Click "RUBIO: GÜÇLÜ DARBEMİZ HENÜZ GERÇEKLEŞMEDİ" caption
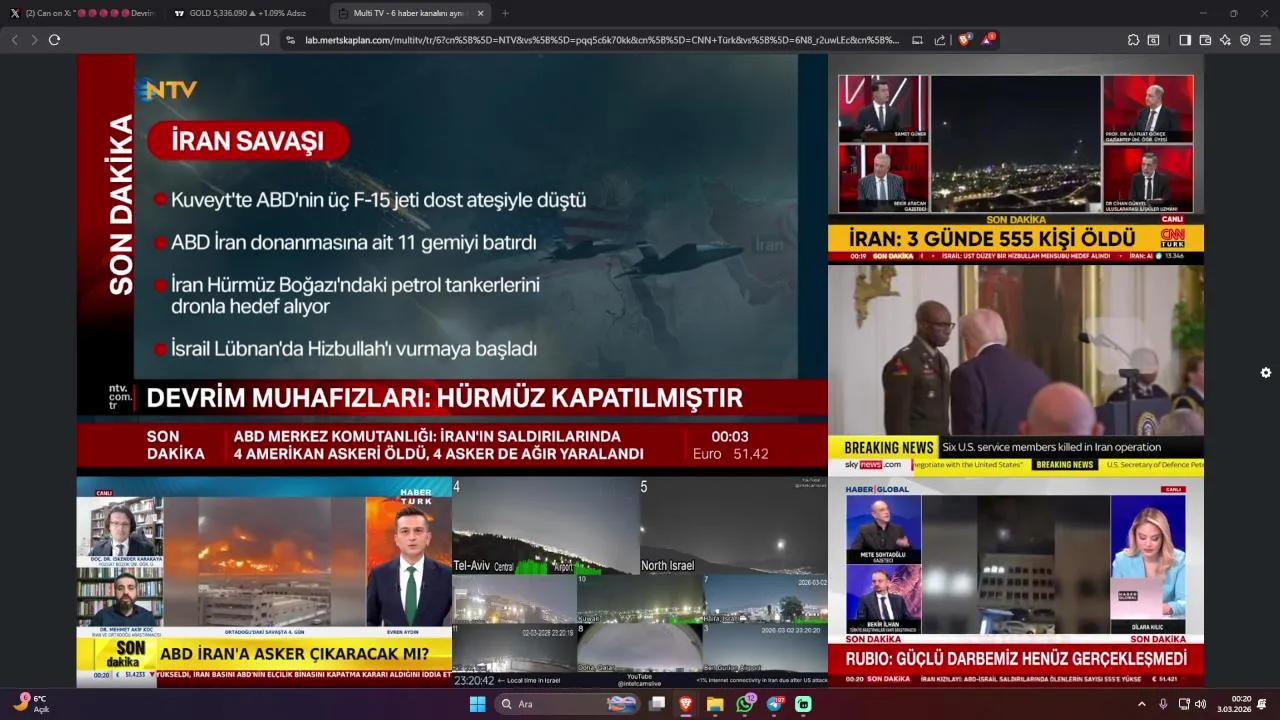 pyautogui.click(x=1016, y=659)
